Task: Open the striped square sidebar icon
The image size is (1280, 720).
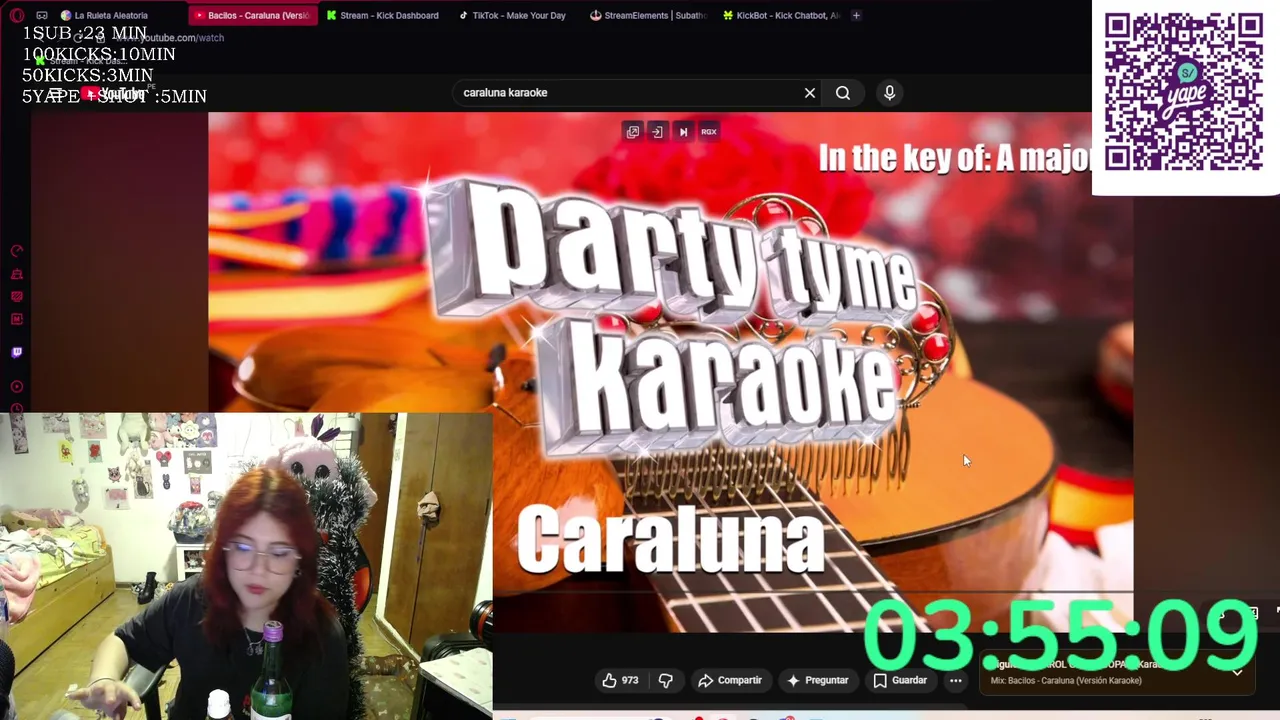Action: pyautogui.click(x=17, y=297)
